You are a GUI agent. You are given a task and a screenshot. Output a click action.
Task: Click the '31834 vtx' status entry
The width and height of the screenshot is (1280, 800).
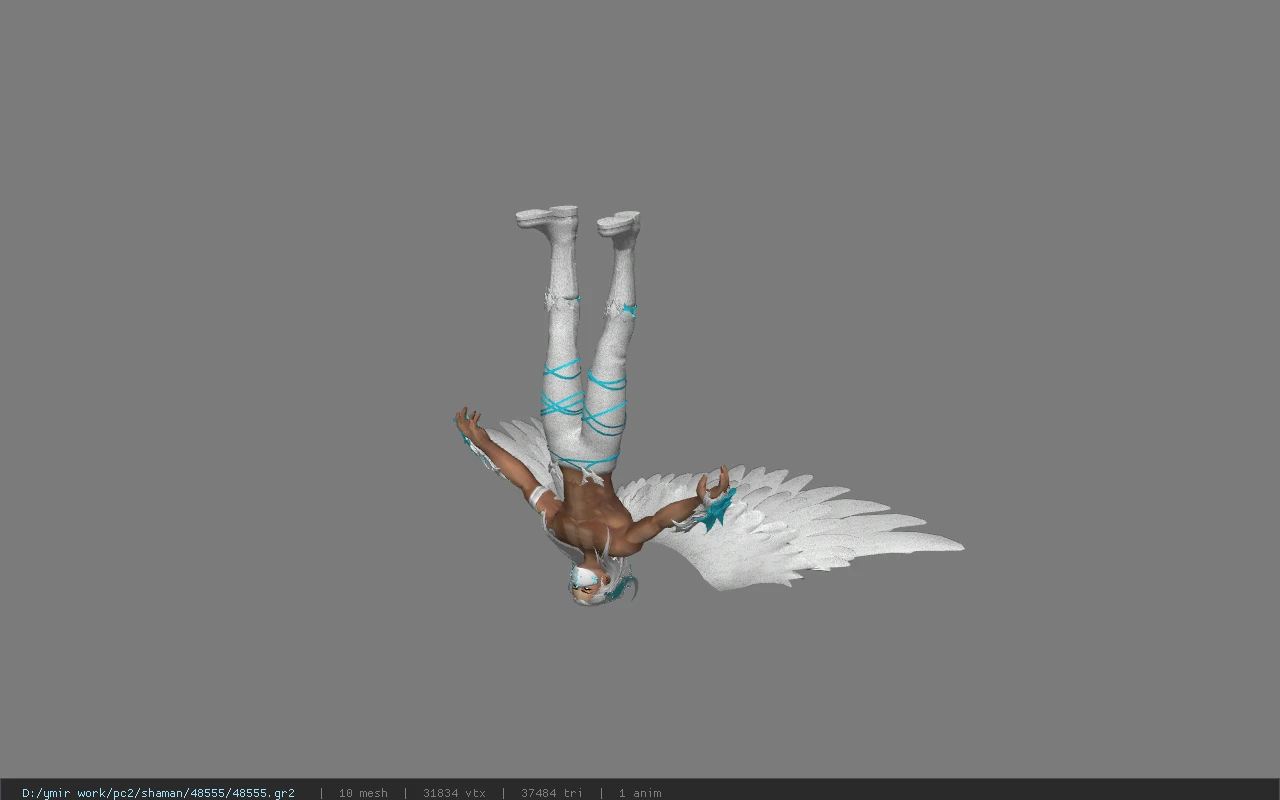click(454, 793)
